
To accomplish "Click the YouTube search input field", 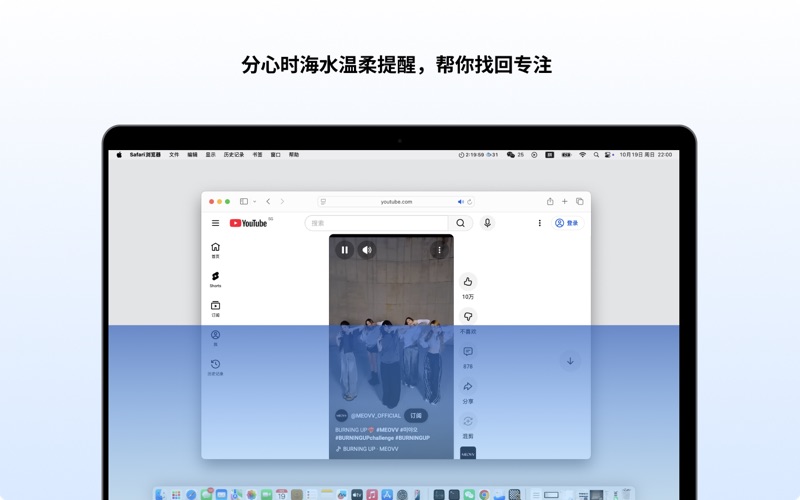I will (x=377, y=223).
